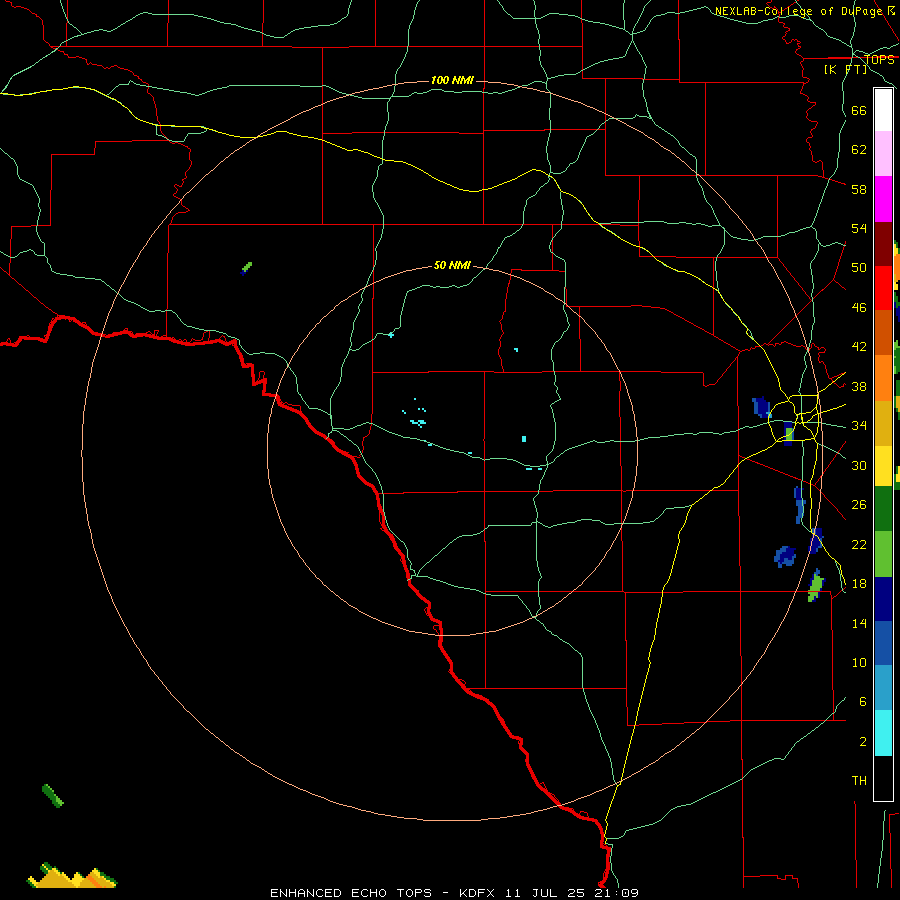Click the "21:09" timestamp in the footer
The width and height of the screenshot is (900, 900).
618,893
